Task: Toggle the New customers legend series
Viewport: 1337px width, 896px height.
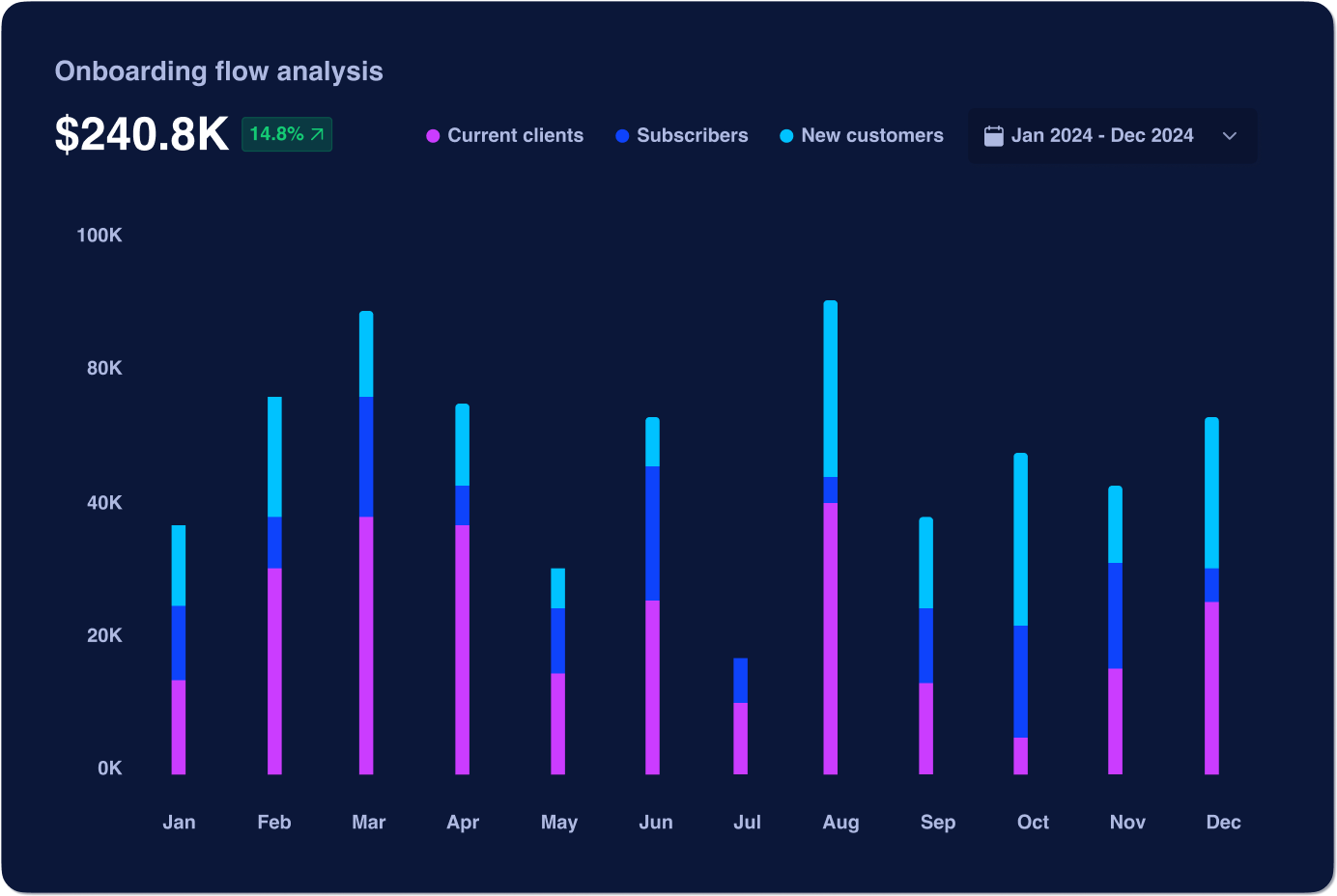Action: pos(861,136)
